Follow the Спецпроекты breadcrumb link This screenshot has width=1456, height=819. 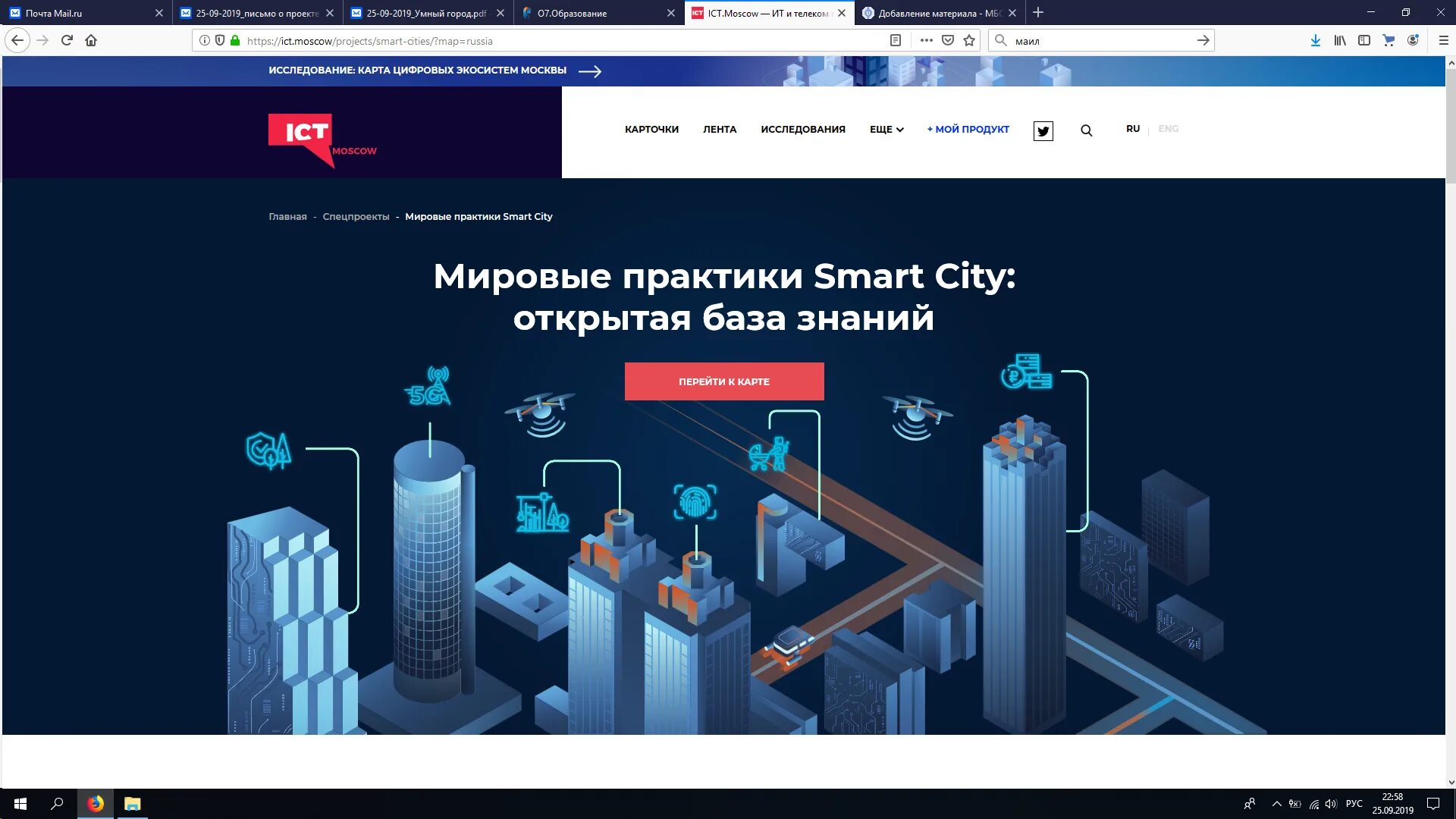[x=356, y=217]
